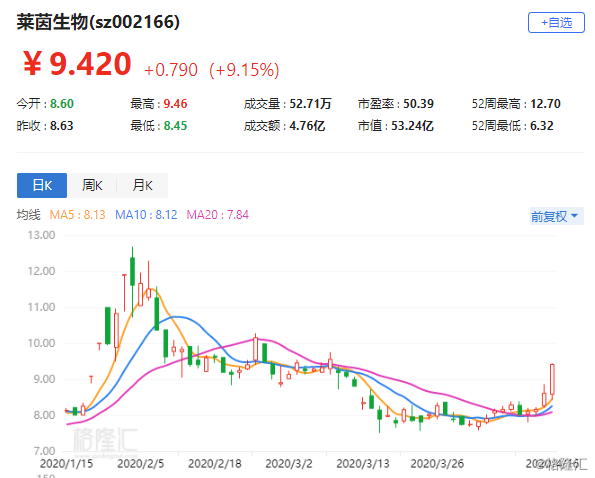
Task: Click the 昨收 previous close 8.63
Action: 61,126
